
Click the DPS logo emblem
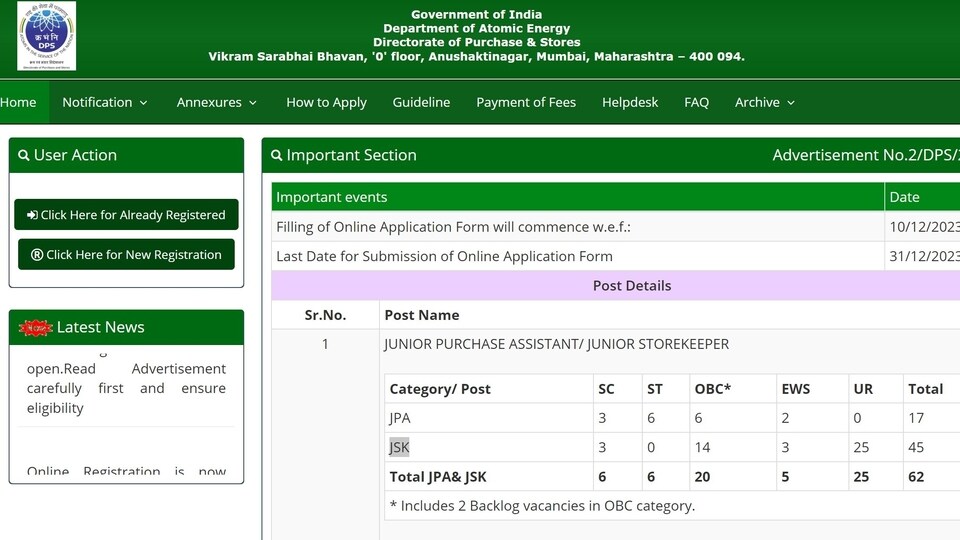click(47, 36)
